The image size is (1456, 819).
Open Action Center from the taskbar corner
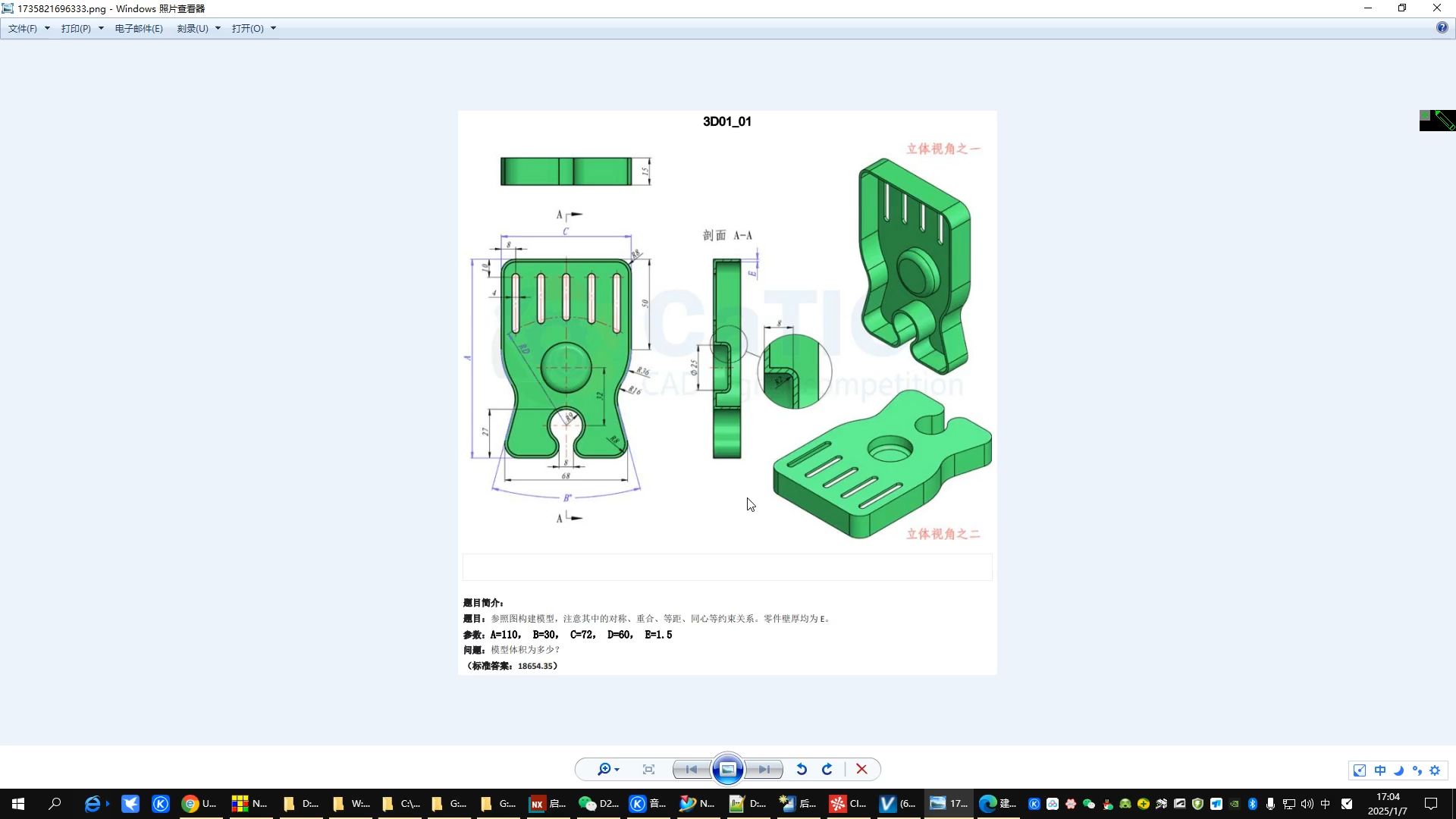click(x=1431, y=804)
